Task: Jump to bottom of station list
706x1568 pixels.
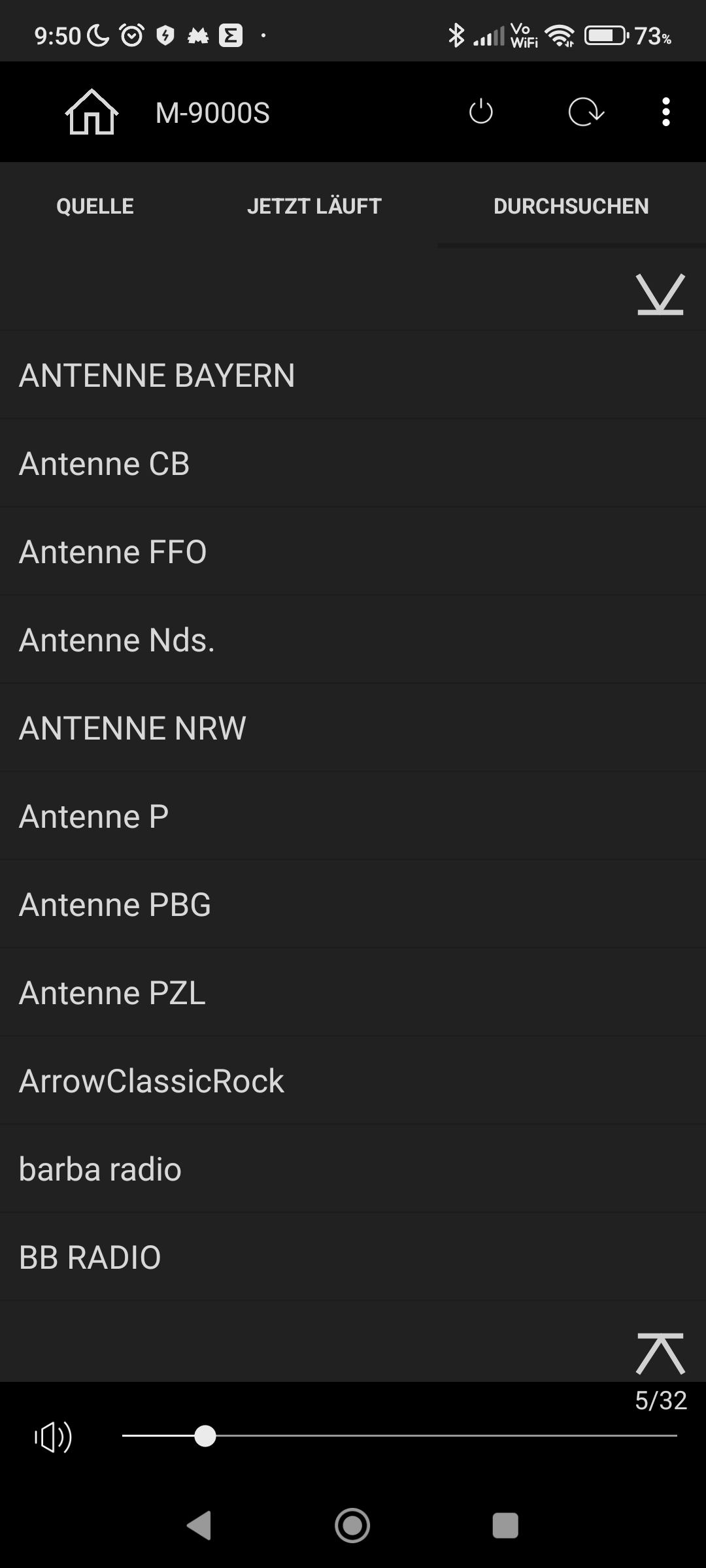Action: coord(660,295)
